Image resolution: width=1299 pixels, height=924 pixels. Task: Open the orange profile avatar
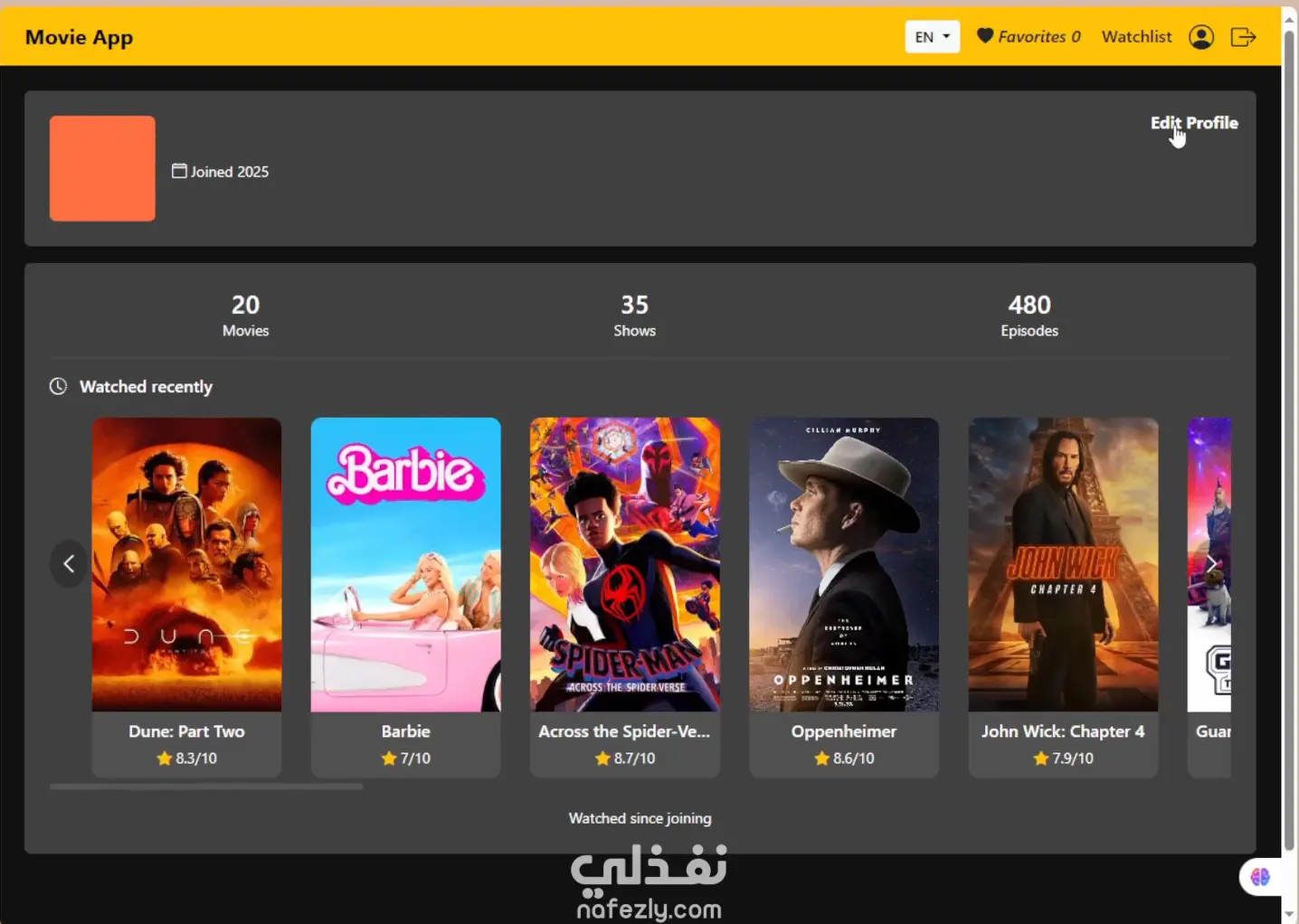[x=102, y=168]
